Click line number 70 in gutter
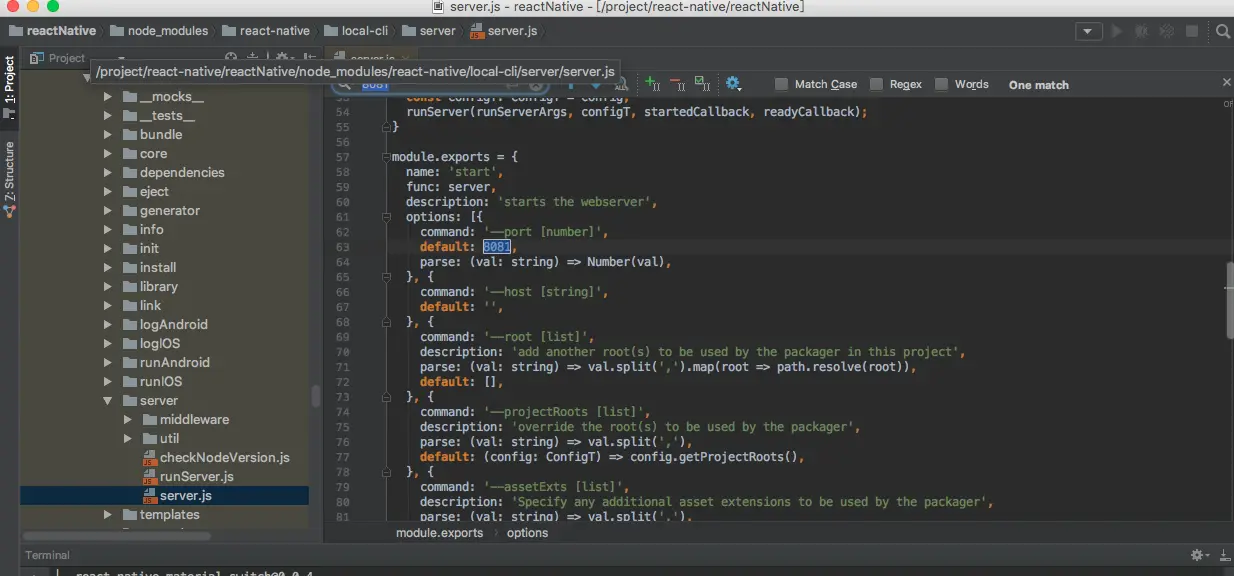 click(342, 352)
